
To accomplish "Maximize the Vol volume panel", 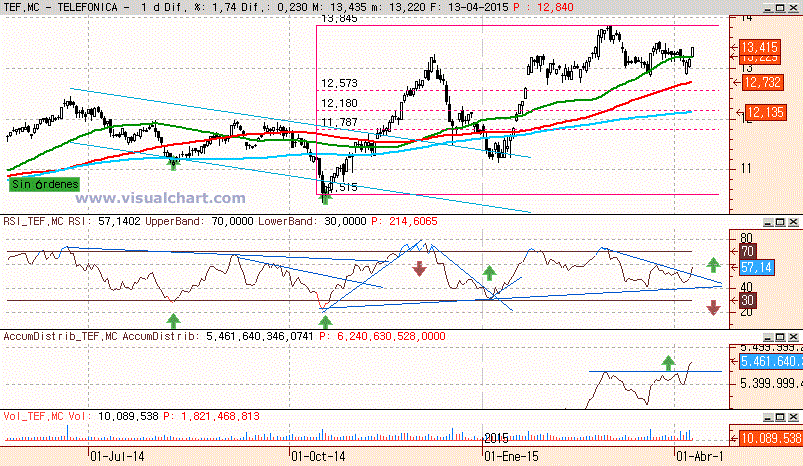I will point(780,417).
